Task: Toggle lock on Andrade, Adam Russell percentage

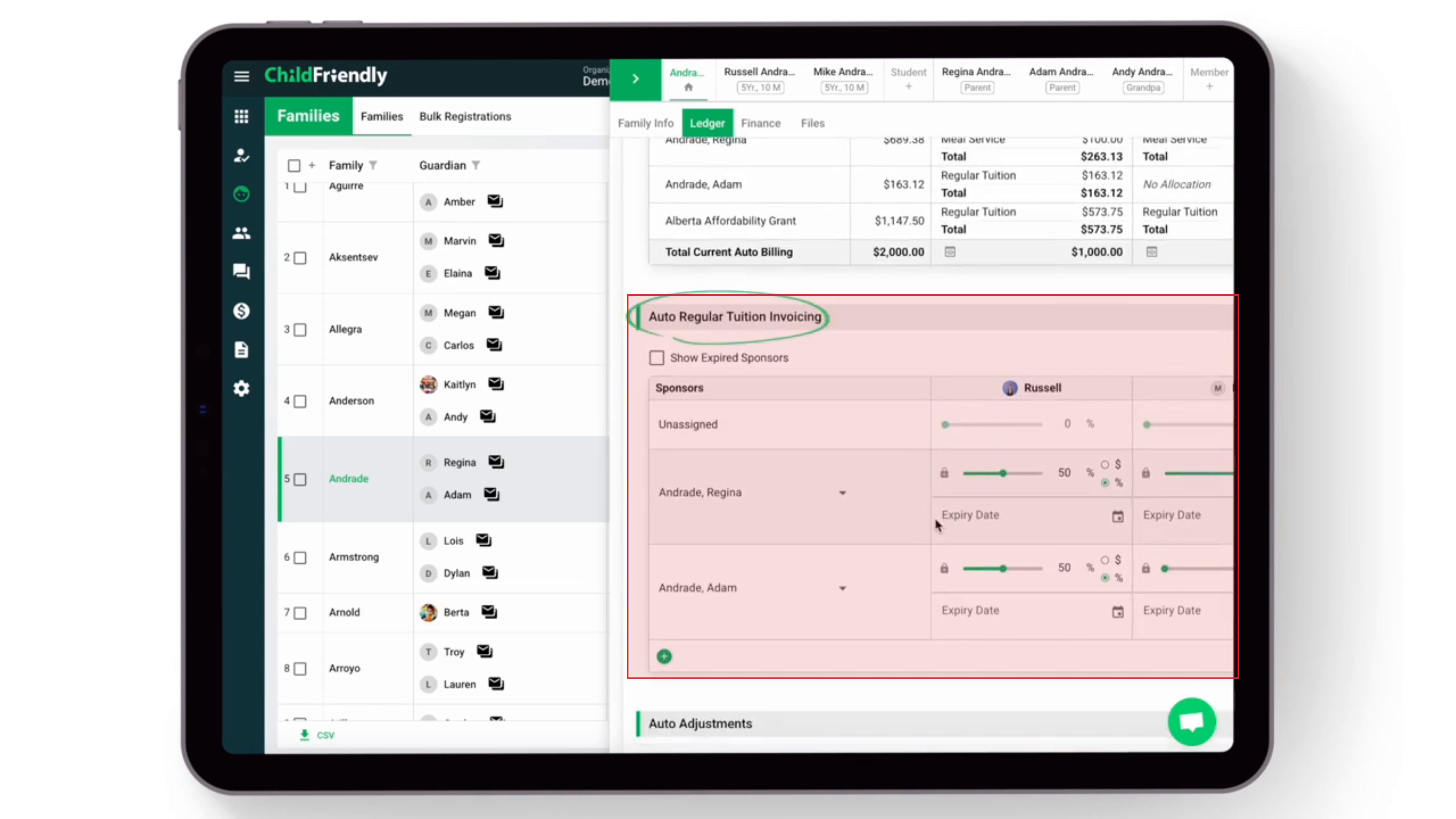Action: (x=944, y=568)
